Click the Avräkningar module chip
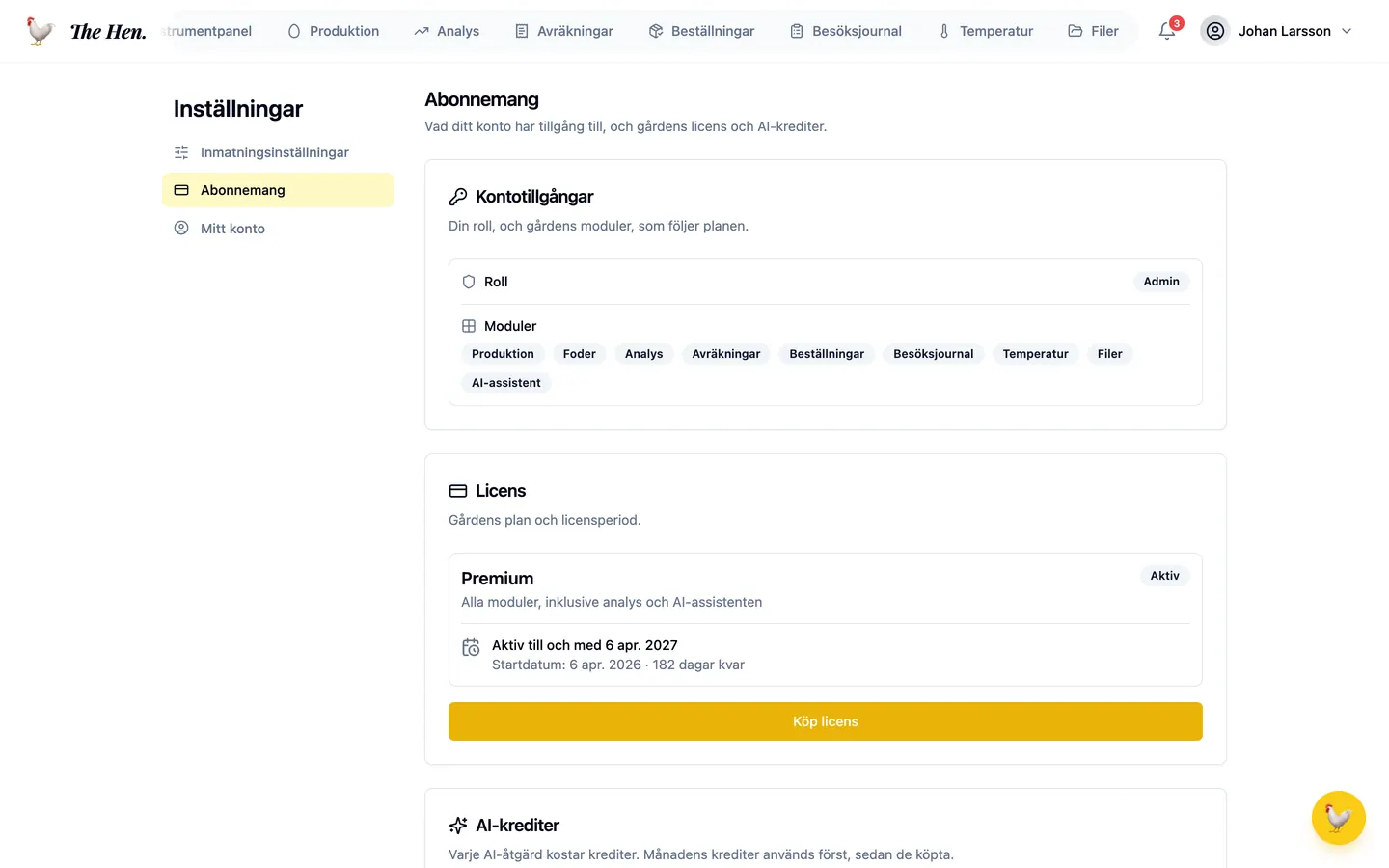 (726, 354)
